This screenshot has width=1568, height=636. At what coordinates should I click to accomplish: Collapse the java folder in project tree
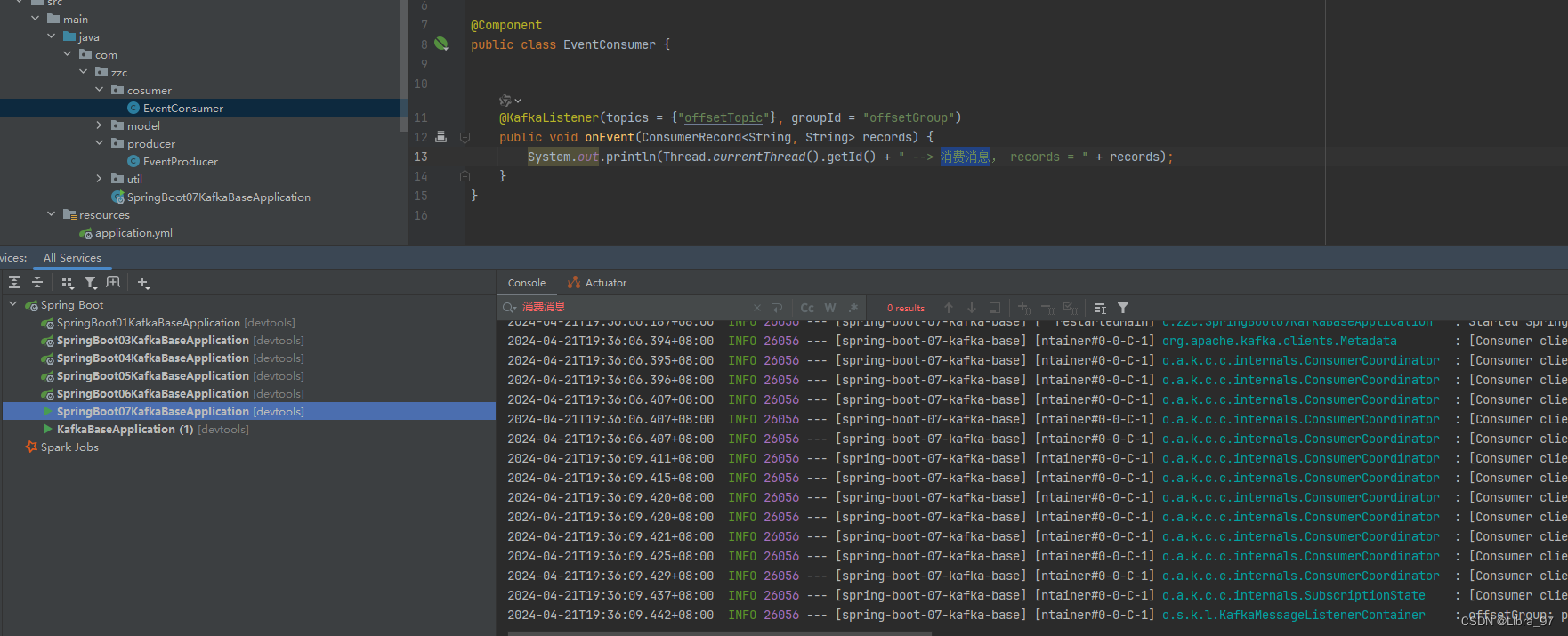coord(51,36)
